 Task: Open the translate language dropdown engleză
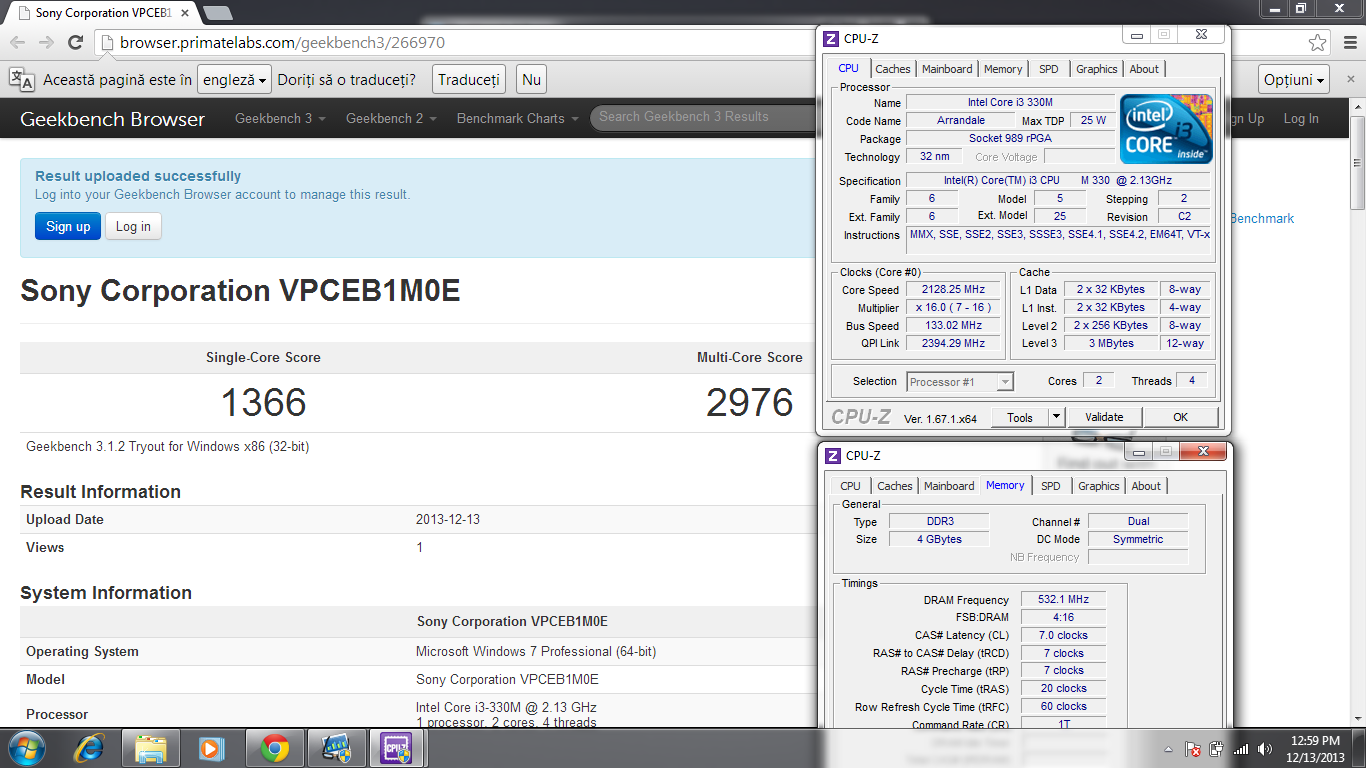tap(235, 80)
